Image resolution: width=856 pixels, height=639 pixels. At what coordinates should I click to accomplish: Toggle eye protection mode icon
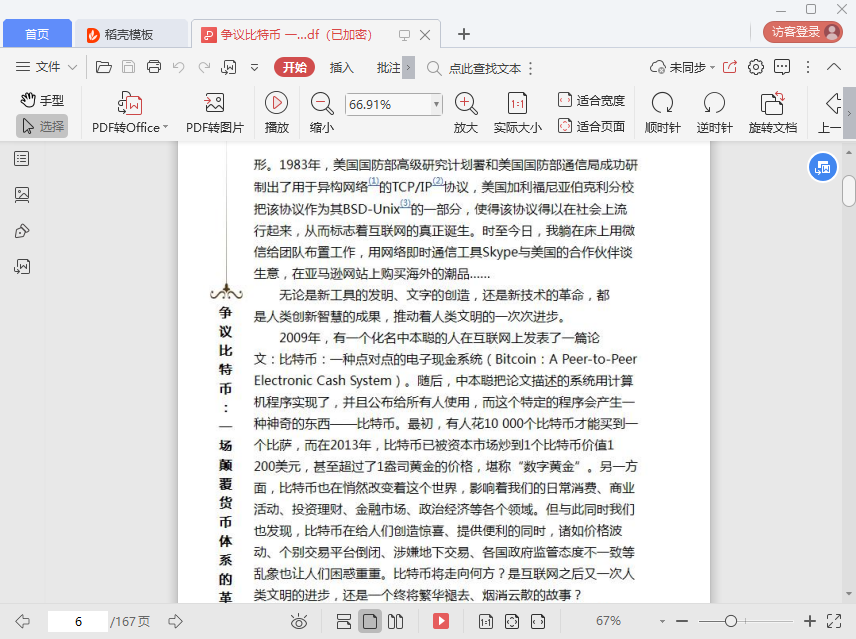(x=298, y=621)
